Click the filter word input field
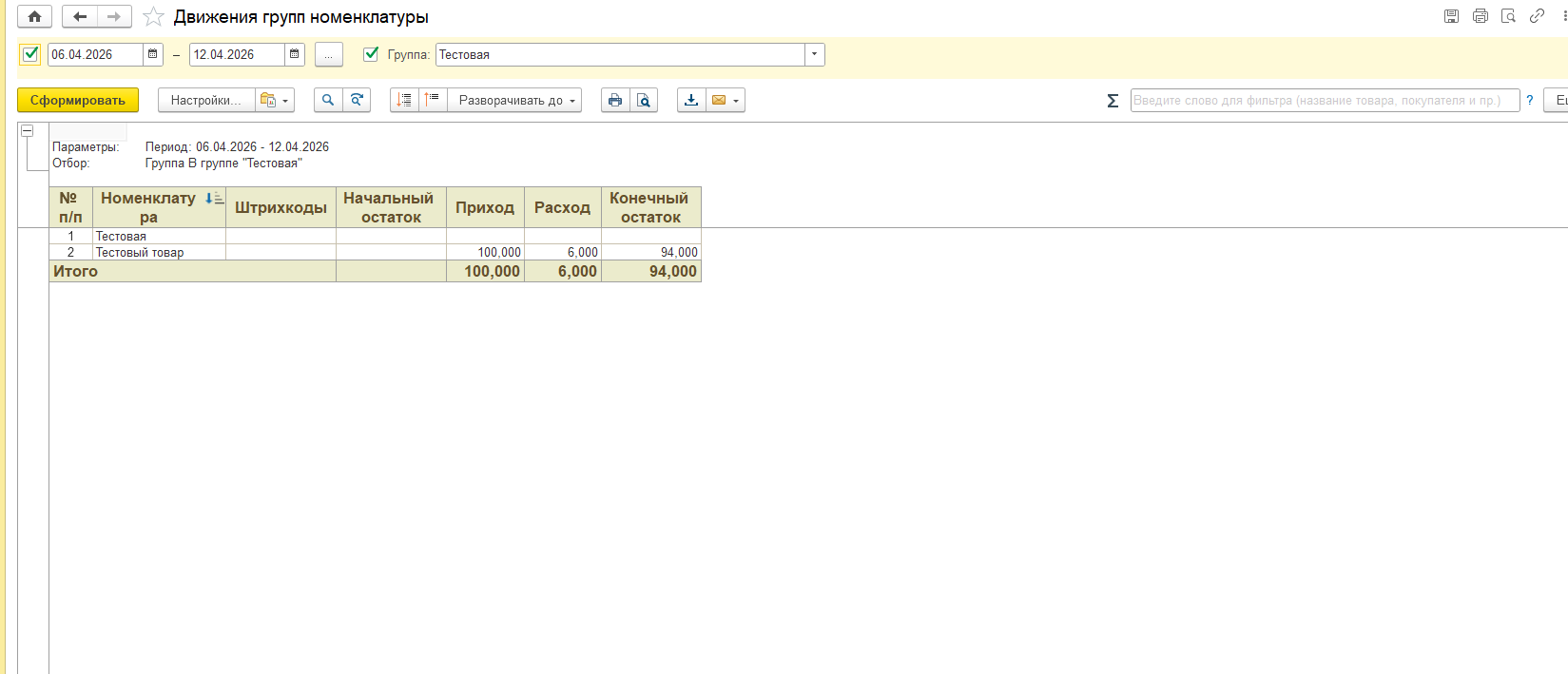The height and width of the screenshot is (674, 1568). (1324, 100)
